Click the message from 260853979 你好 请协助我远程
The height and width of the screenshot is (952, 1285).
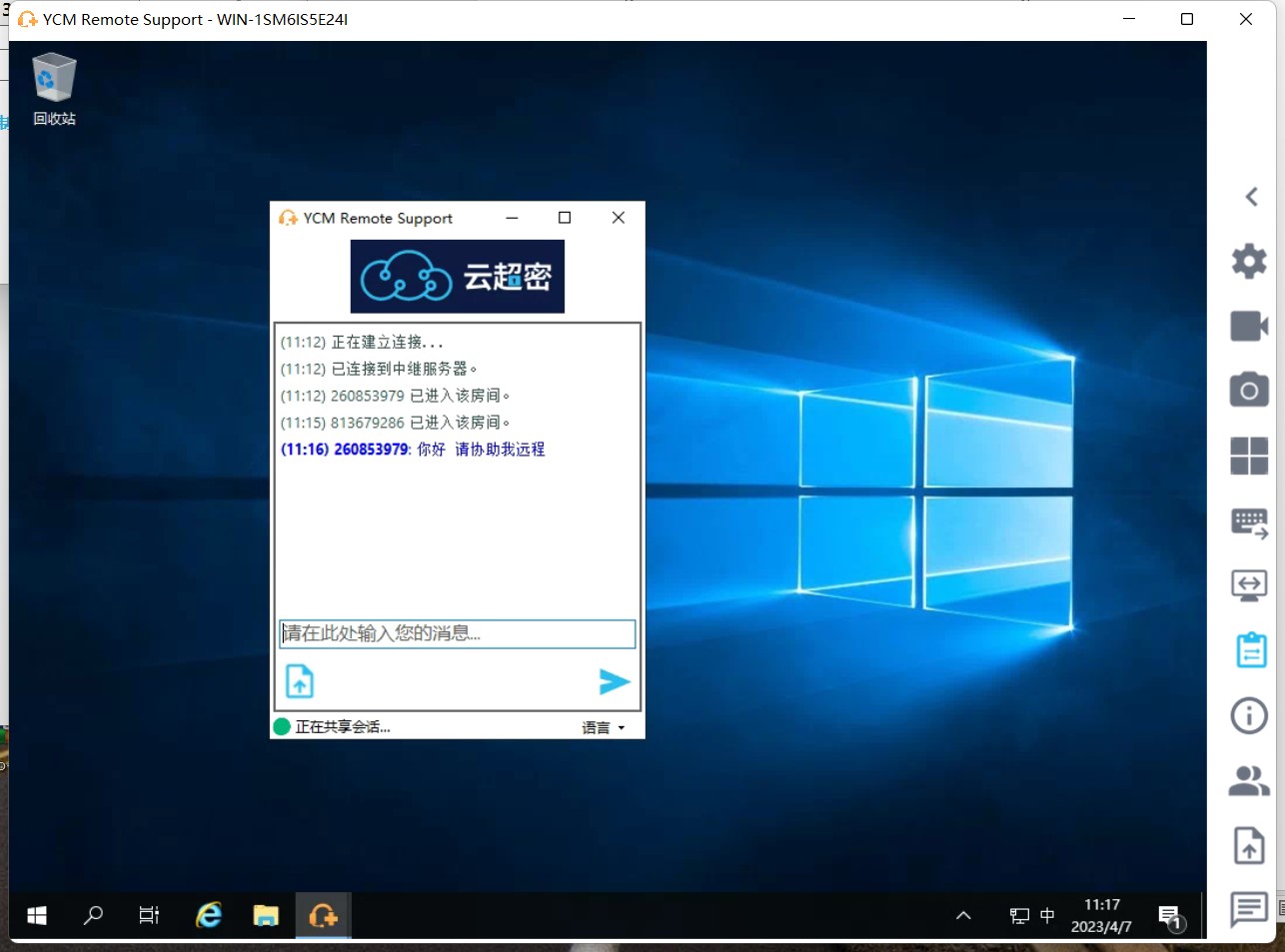tap(413, 450)
